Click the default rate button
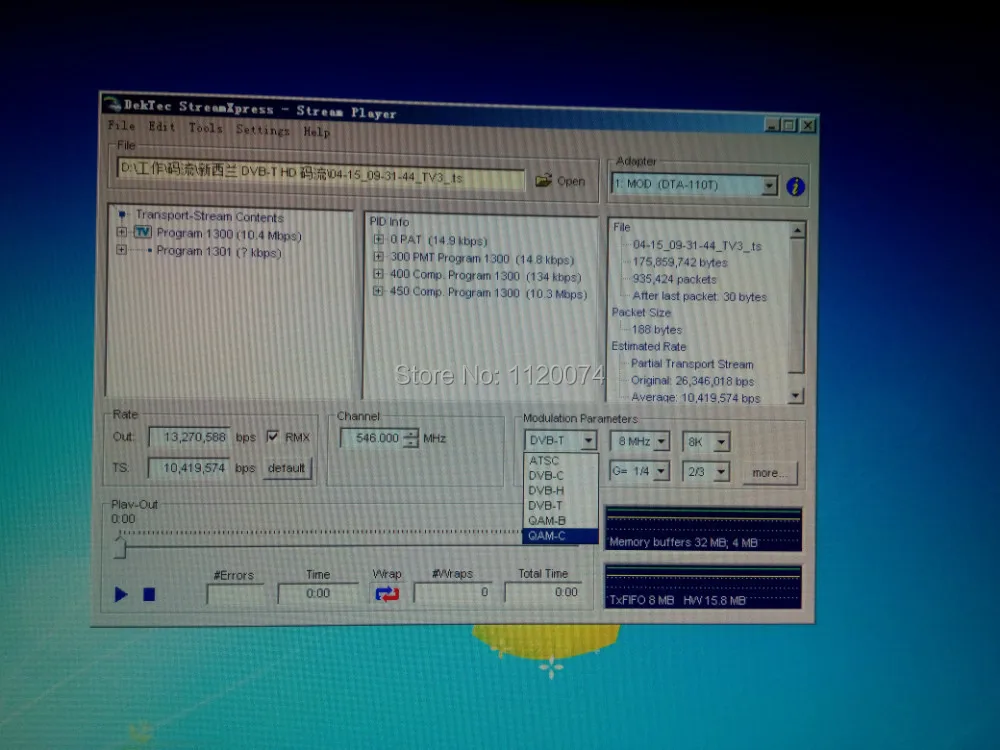The height and width of the screenshot is (750, 1000). [x=286, y=468]
